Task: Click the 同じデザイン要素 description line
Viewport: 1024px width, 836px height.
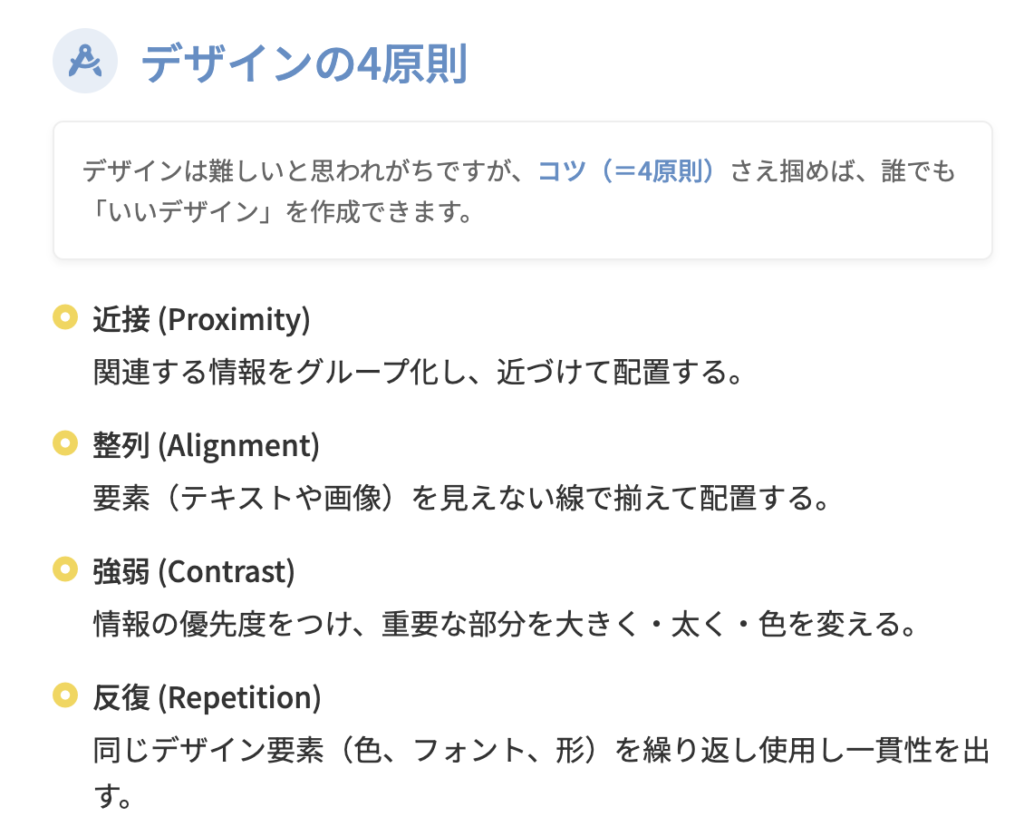Action: (540, 751)
